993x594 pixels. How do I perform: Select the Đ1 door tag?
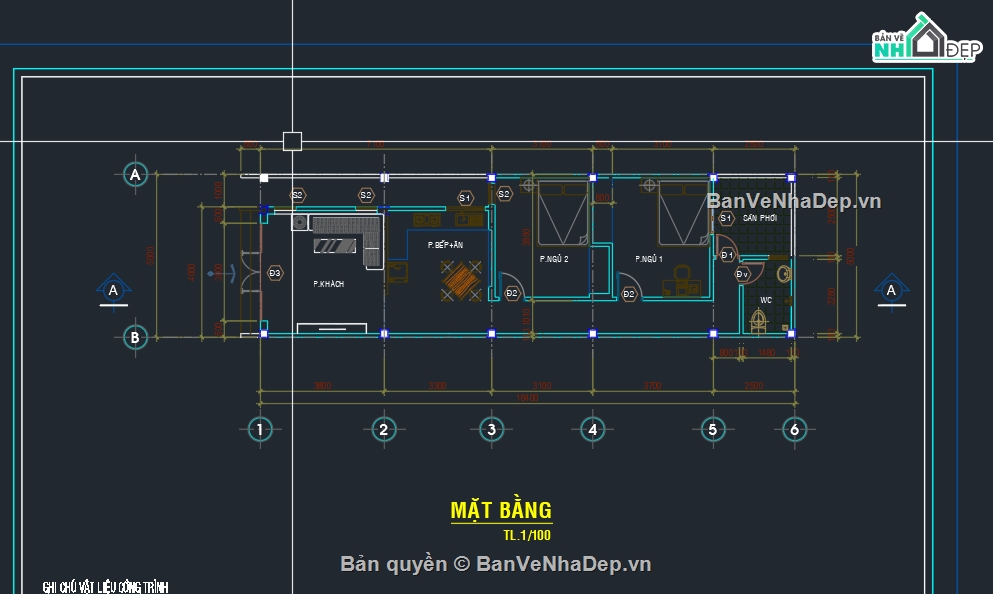tap(727, 255)
